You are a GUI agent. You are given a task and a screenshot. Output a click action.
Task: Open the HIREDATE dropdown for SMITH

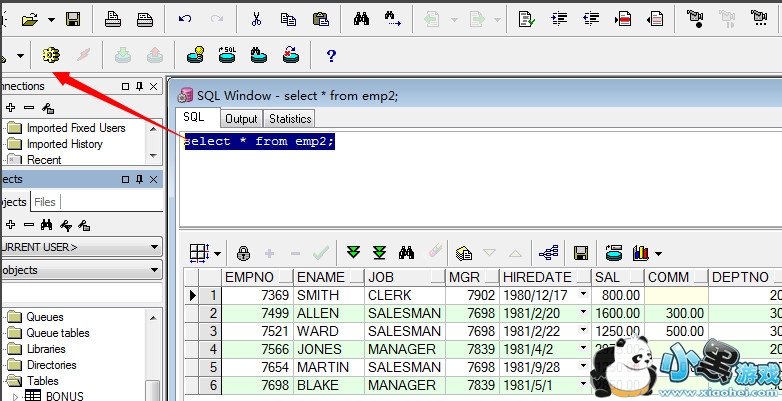(x=583, y=296)
